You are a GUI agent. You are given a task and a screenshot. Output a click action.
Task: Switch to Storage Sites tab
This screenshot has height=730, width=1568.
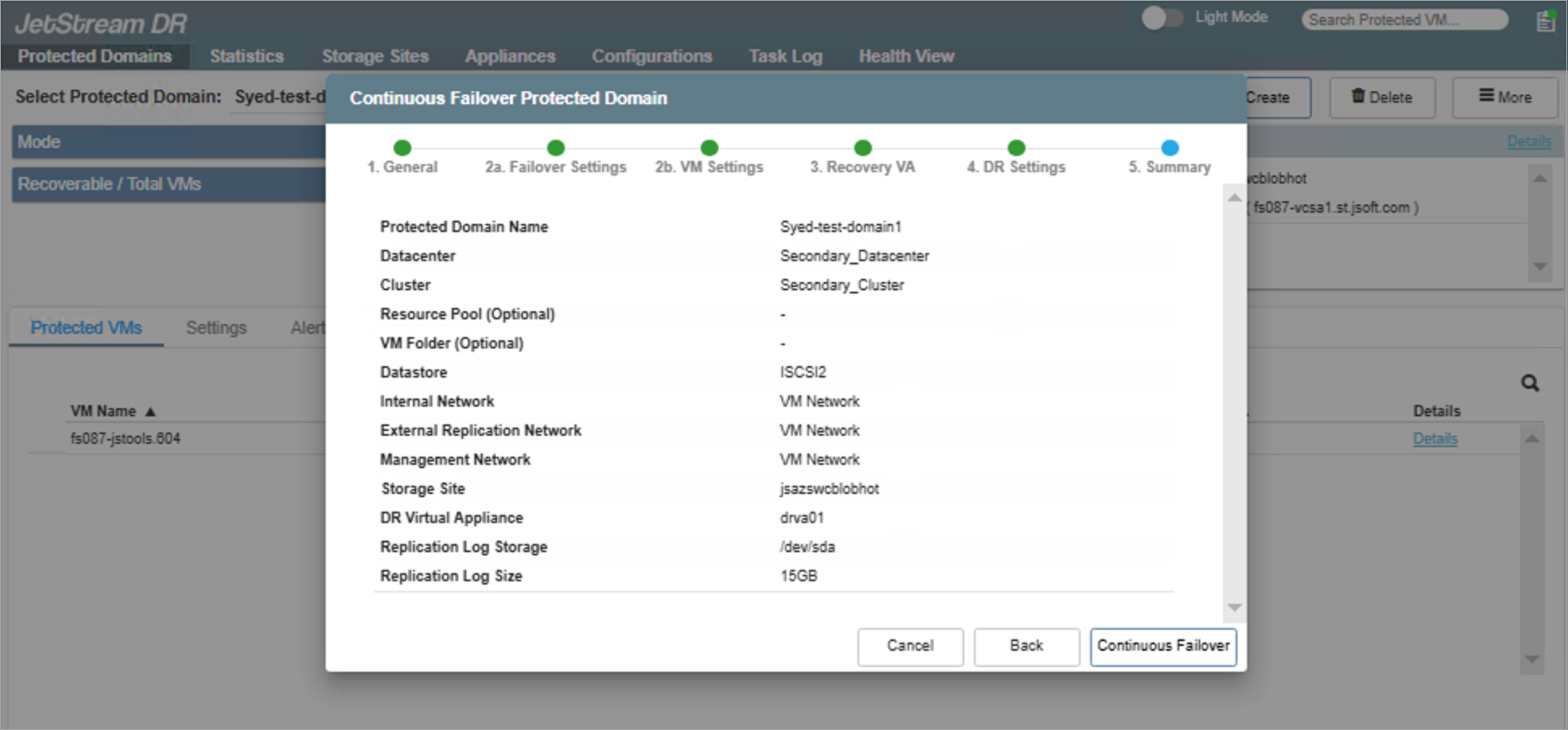click(375, 56)
